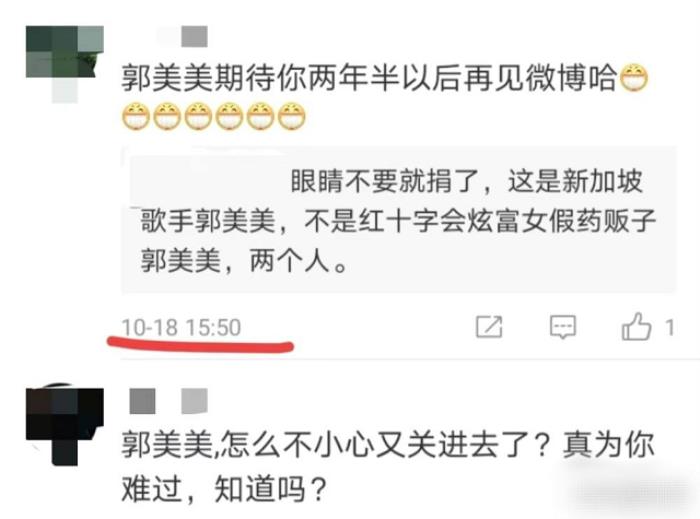Screen dimensions: 700x519
Task: Tap the last emoji in the six-emoji row
Action: 292,116
